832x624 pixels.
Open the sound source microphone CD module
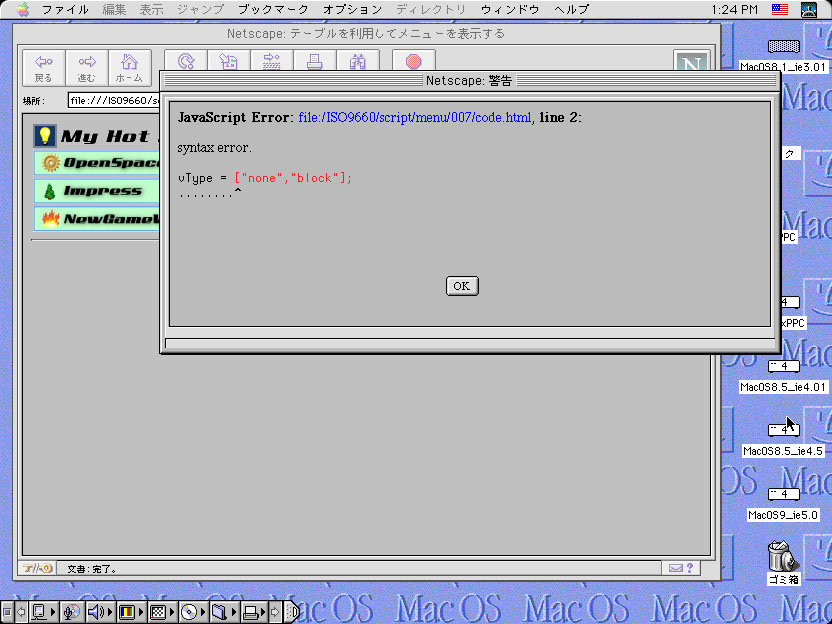[x=72, y=612]
